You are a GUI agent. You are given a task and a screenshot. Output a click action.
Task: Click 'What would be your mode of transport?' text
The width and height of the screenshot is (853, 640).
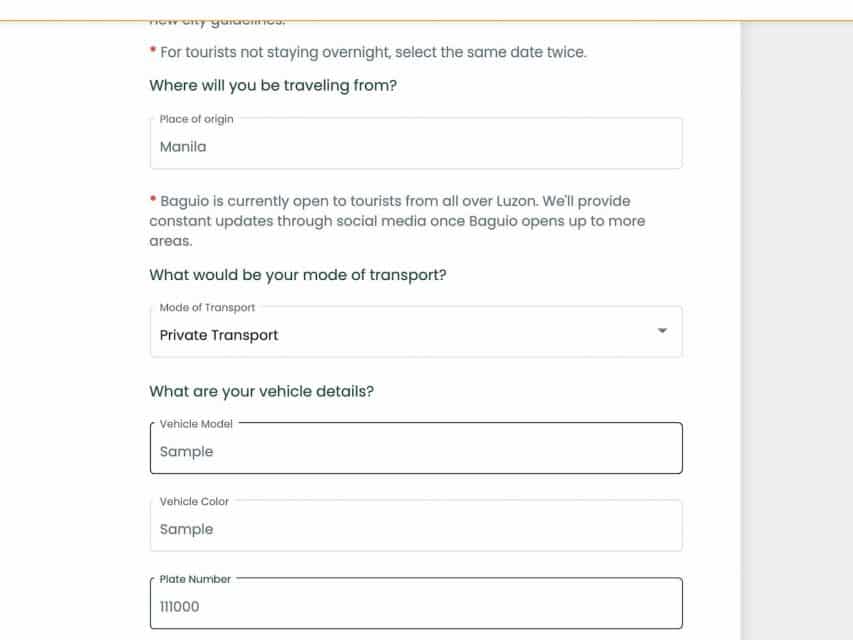(297, 274)
